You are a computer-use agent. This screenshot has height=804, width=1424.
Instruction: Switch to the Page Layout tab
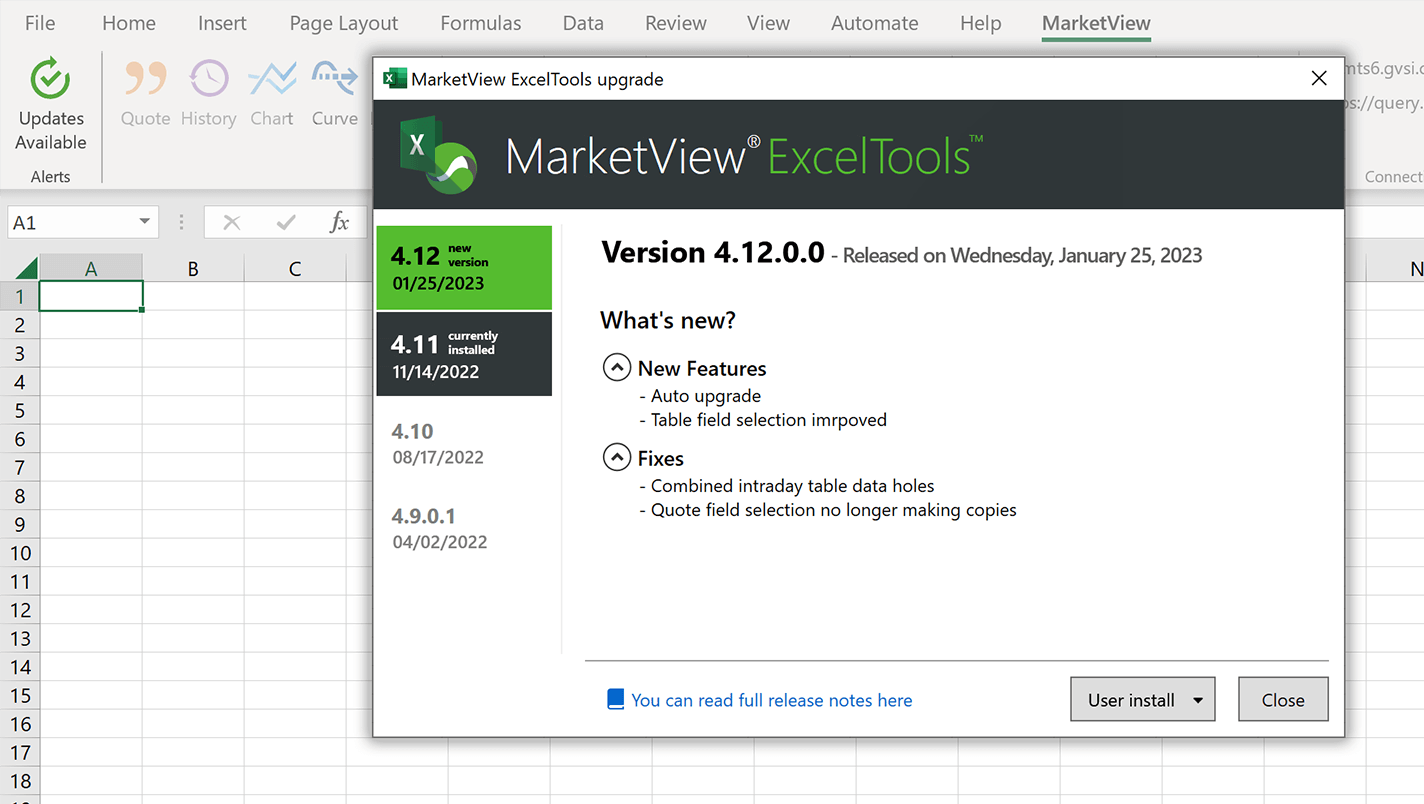[344, 23]
